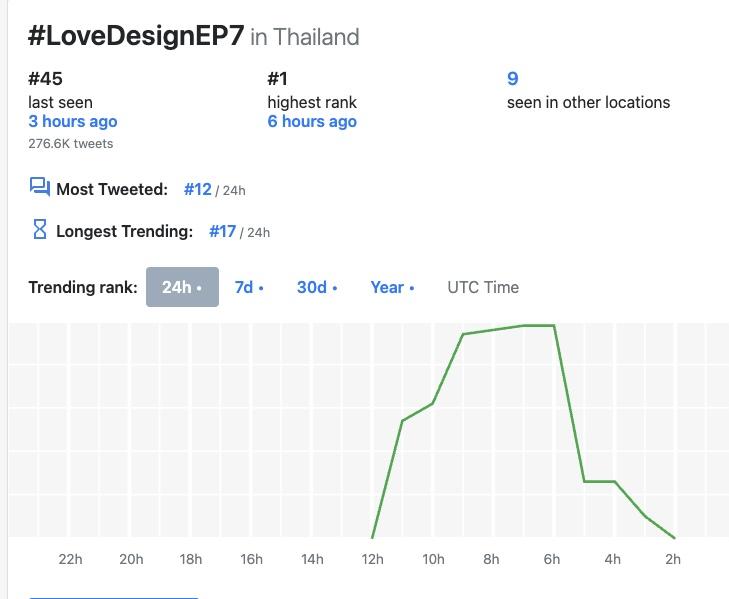Open the #17 Longest Trending rank link
Viewport: 729px width, 599px height.
[x=222, y=231]
